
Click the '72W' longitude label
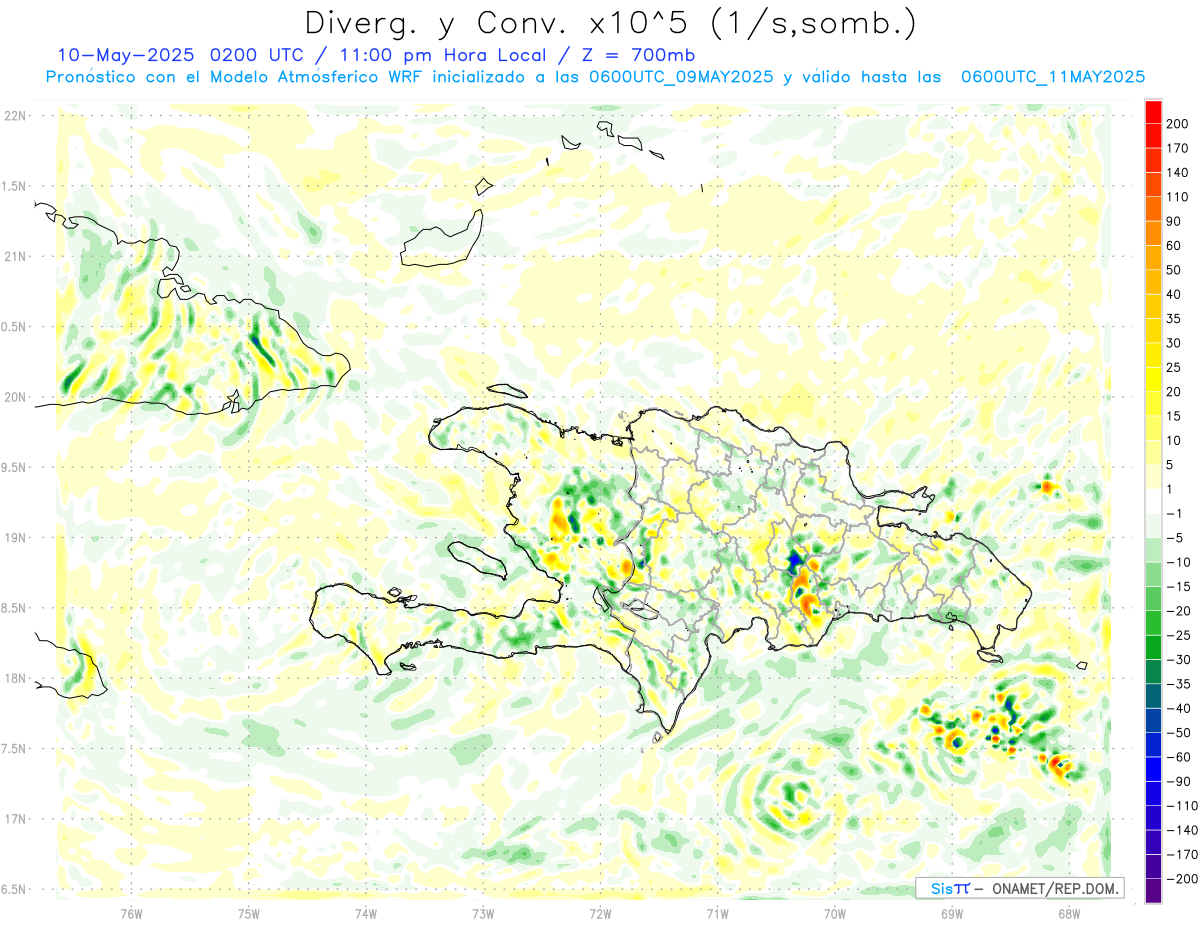click(x=600, y=912)
